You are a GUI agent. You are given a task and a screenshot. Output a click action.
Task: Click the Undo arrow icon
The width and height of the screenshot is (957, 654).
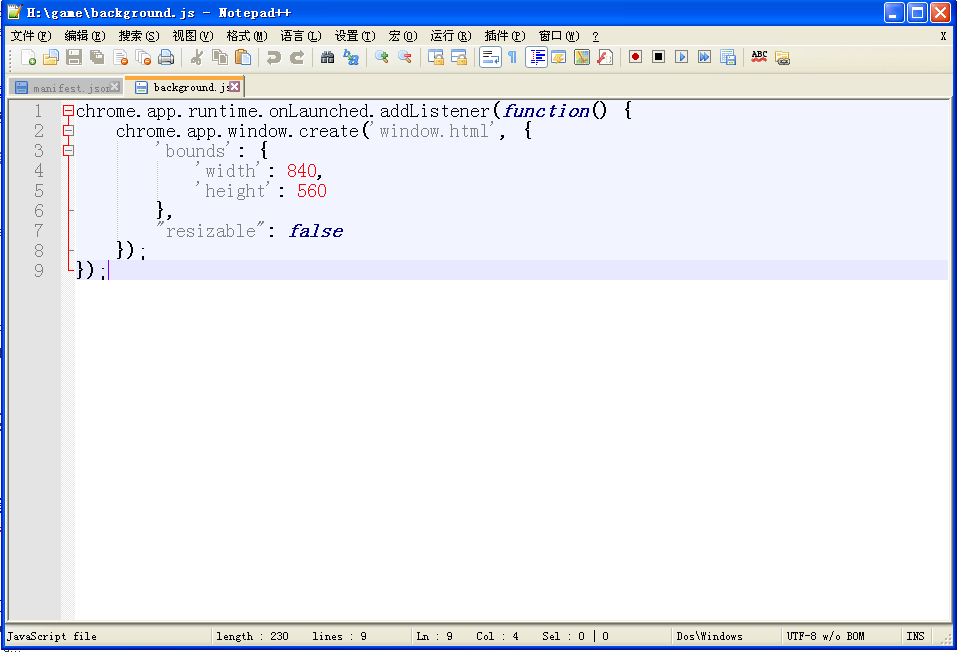coord(273,57)
